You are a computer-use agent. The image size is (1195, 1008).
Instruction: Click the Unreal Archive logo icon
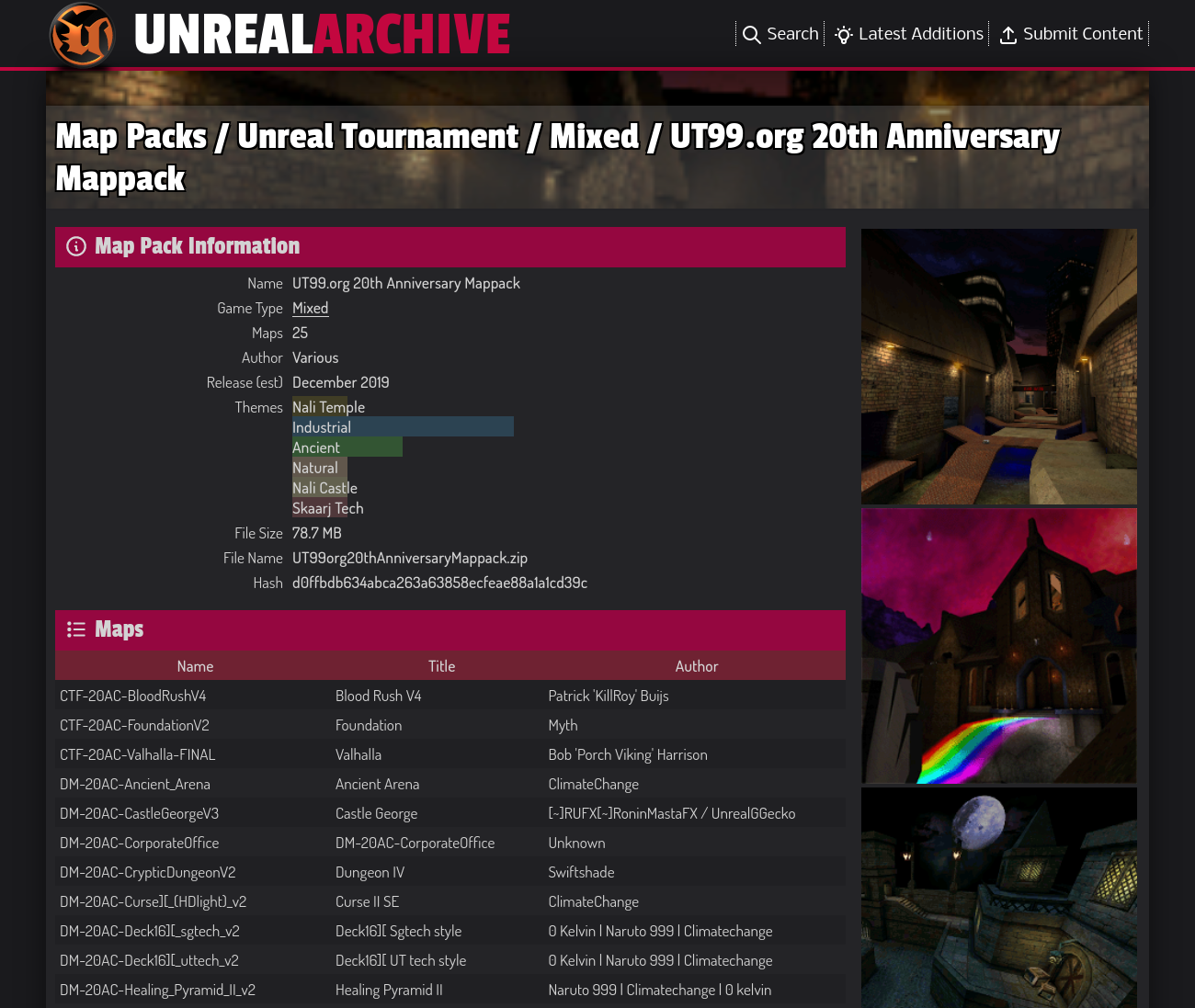[83, 35]
